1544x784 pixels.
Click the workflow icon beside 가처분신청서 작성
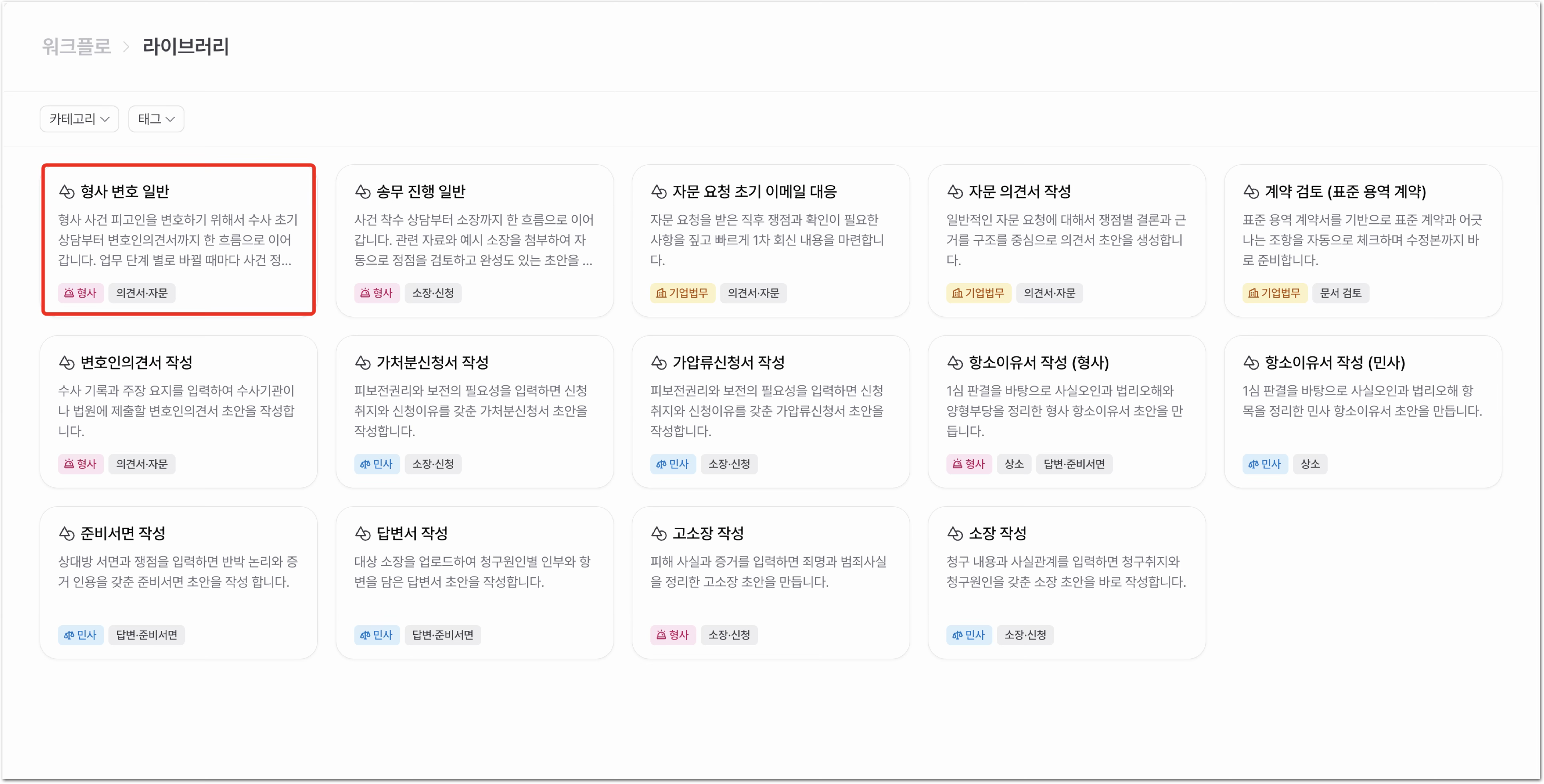(362, 363)
